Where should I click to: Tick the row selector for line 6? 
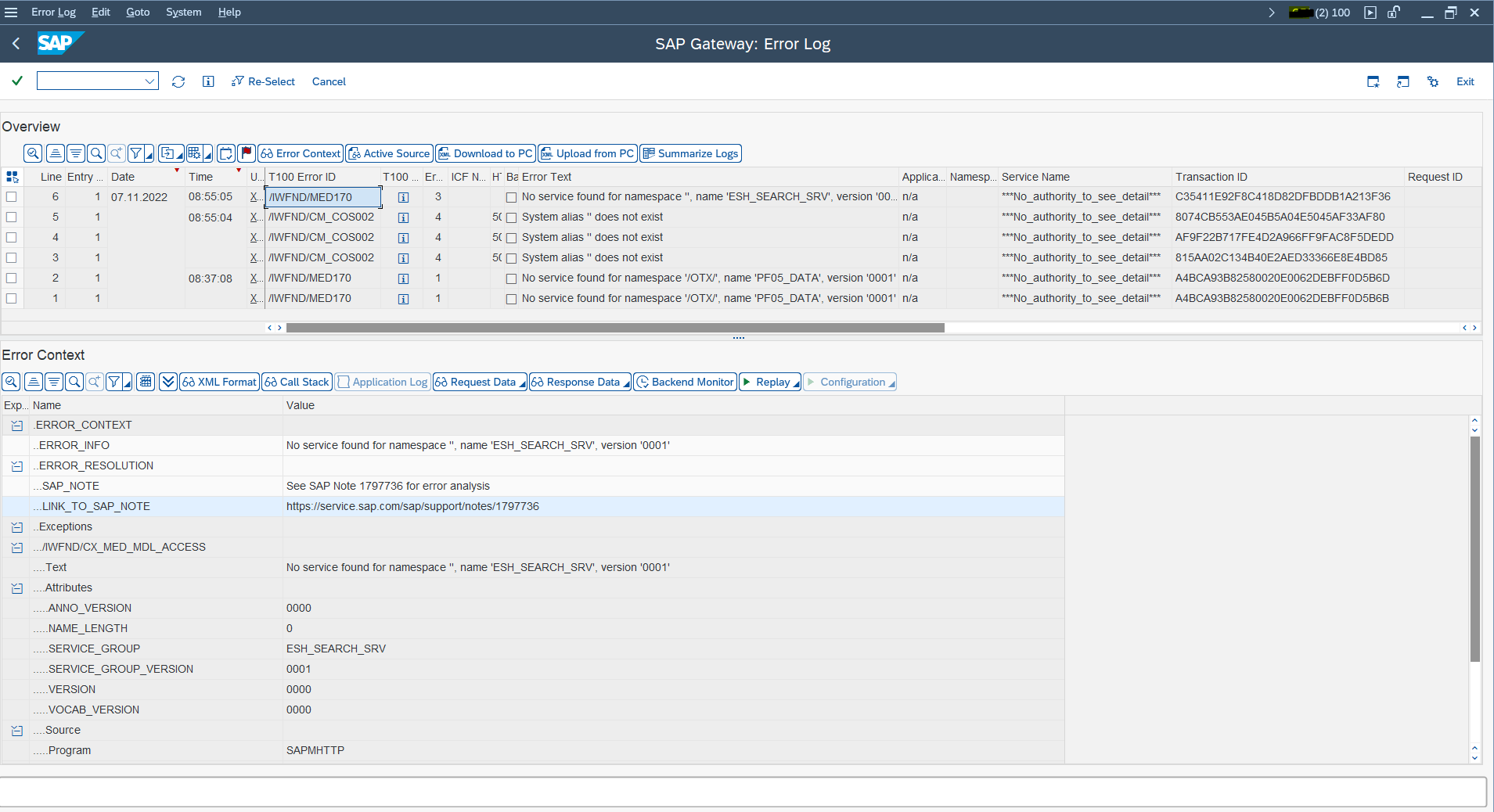pos(12,197)
